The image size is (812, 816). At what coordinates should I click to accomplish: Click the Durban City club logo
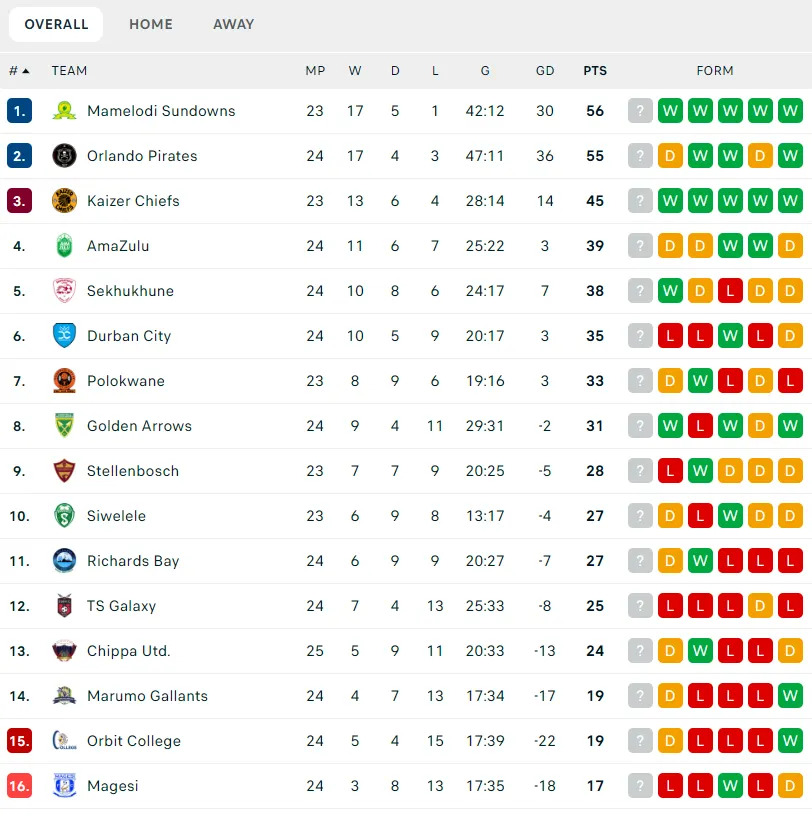tap(64, 336)
